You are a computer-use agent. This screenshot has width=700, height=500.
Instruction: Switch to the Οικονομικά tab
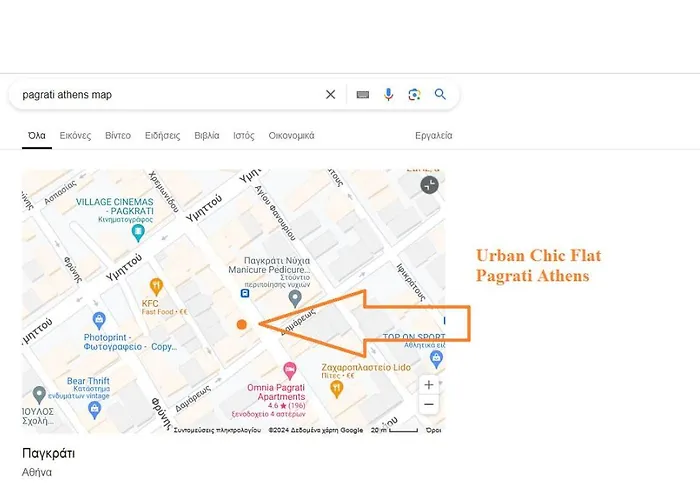coord(292,136)
